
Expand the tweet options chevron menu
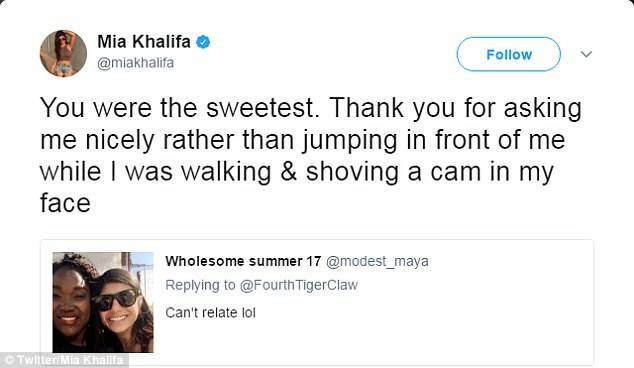[586, 54]
